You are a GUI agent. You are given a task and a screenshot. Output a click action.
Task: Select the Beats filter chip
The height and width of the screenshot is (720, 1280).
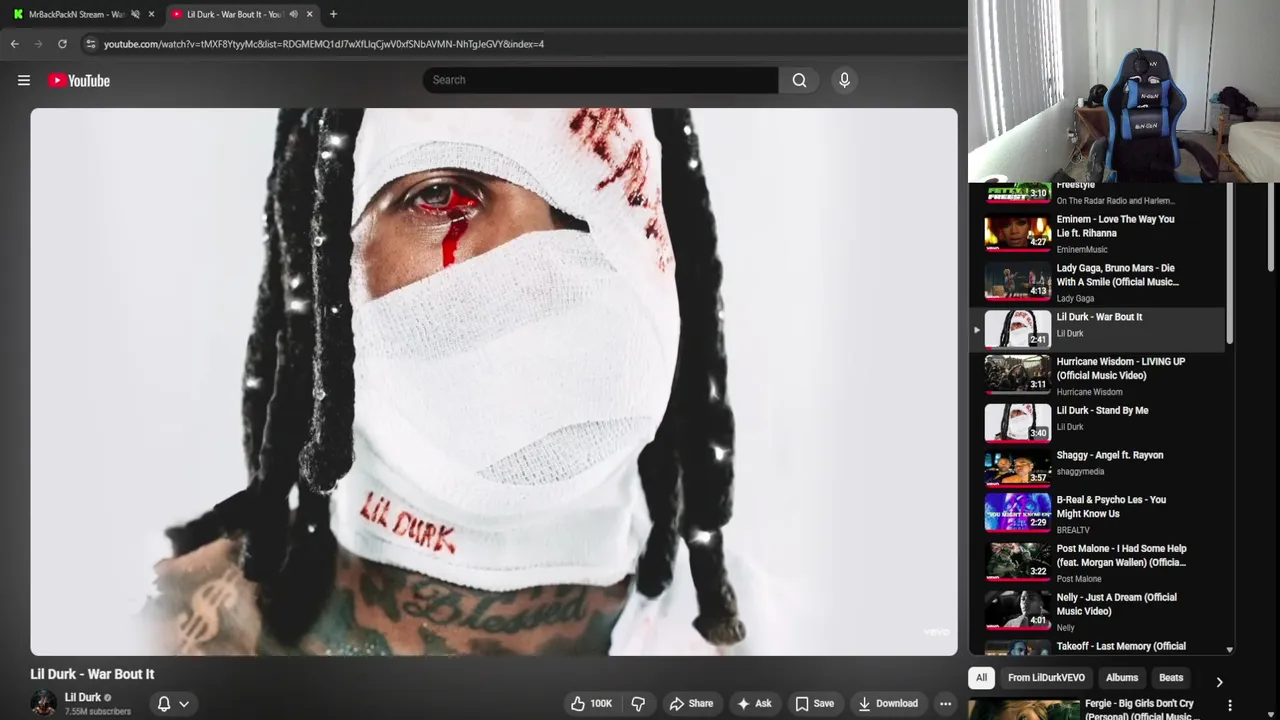[x=1171, y=677]
